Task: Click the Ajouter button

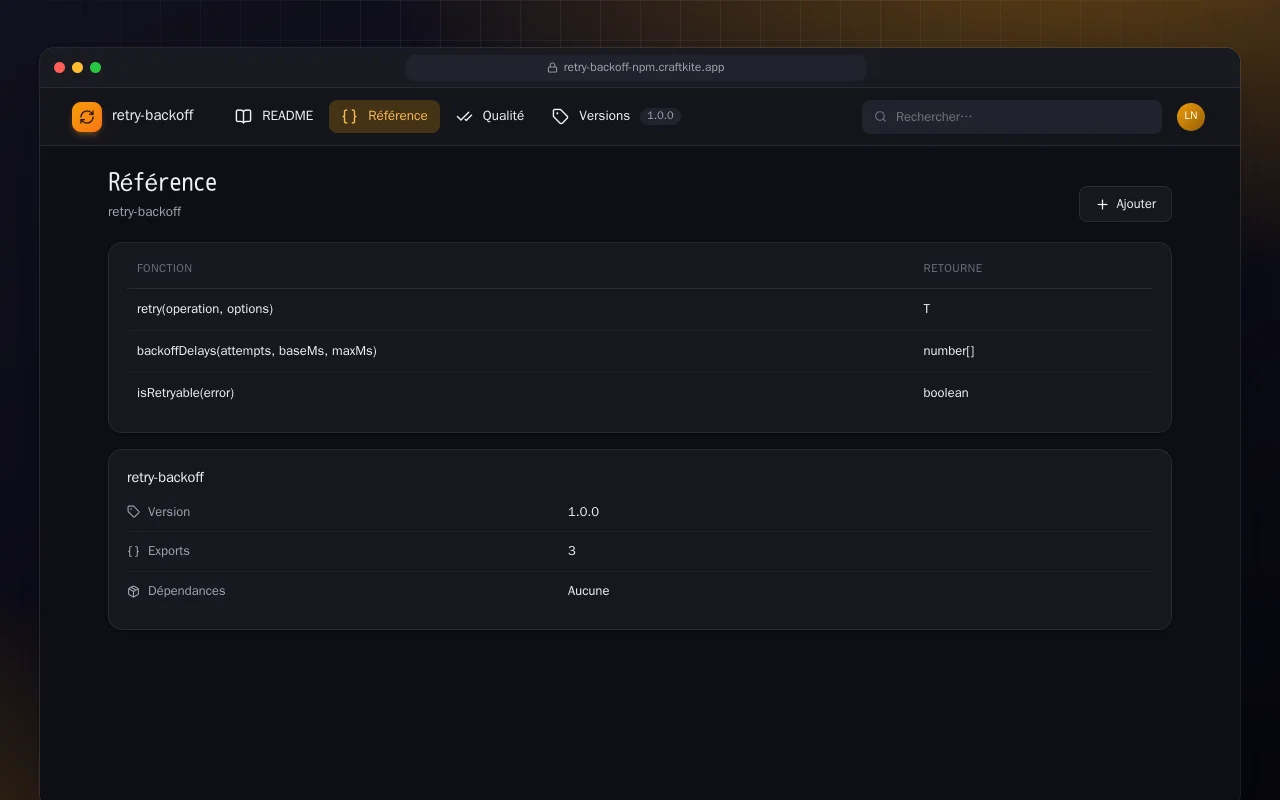Action: (x=1125, y=204)
